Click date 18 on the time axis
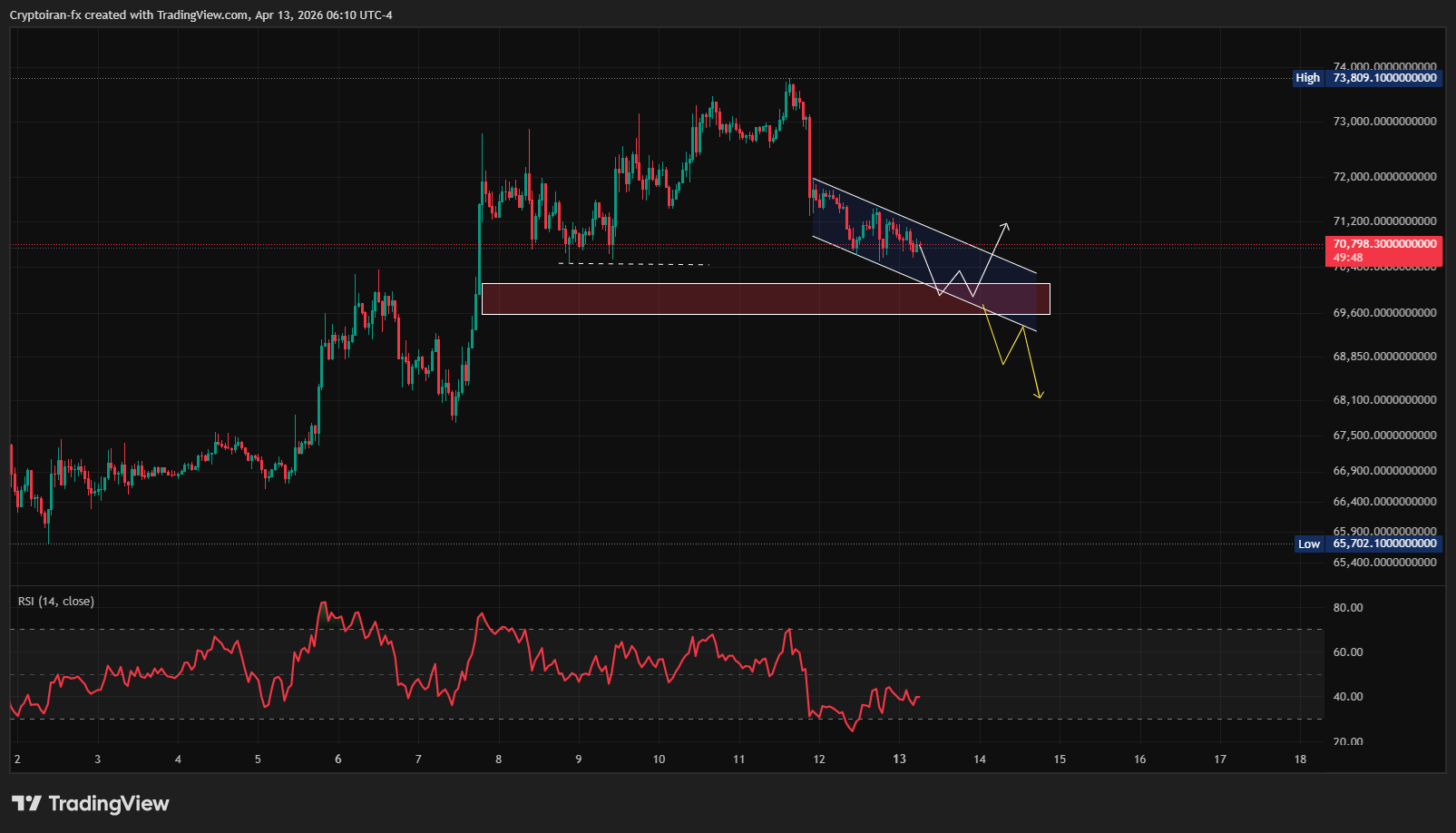1456x833 pixels. 1300,759
